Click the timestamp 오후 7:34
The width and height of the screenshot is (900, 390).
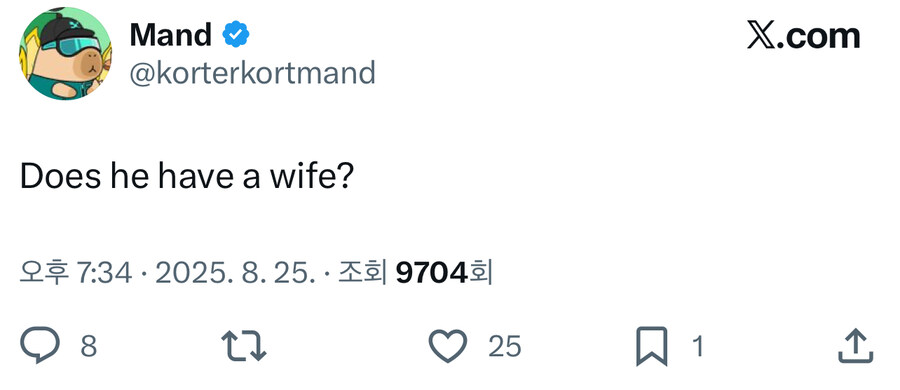[76, 273]
